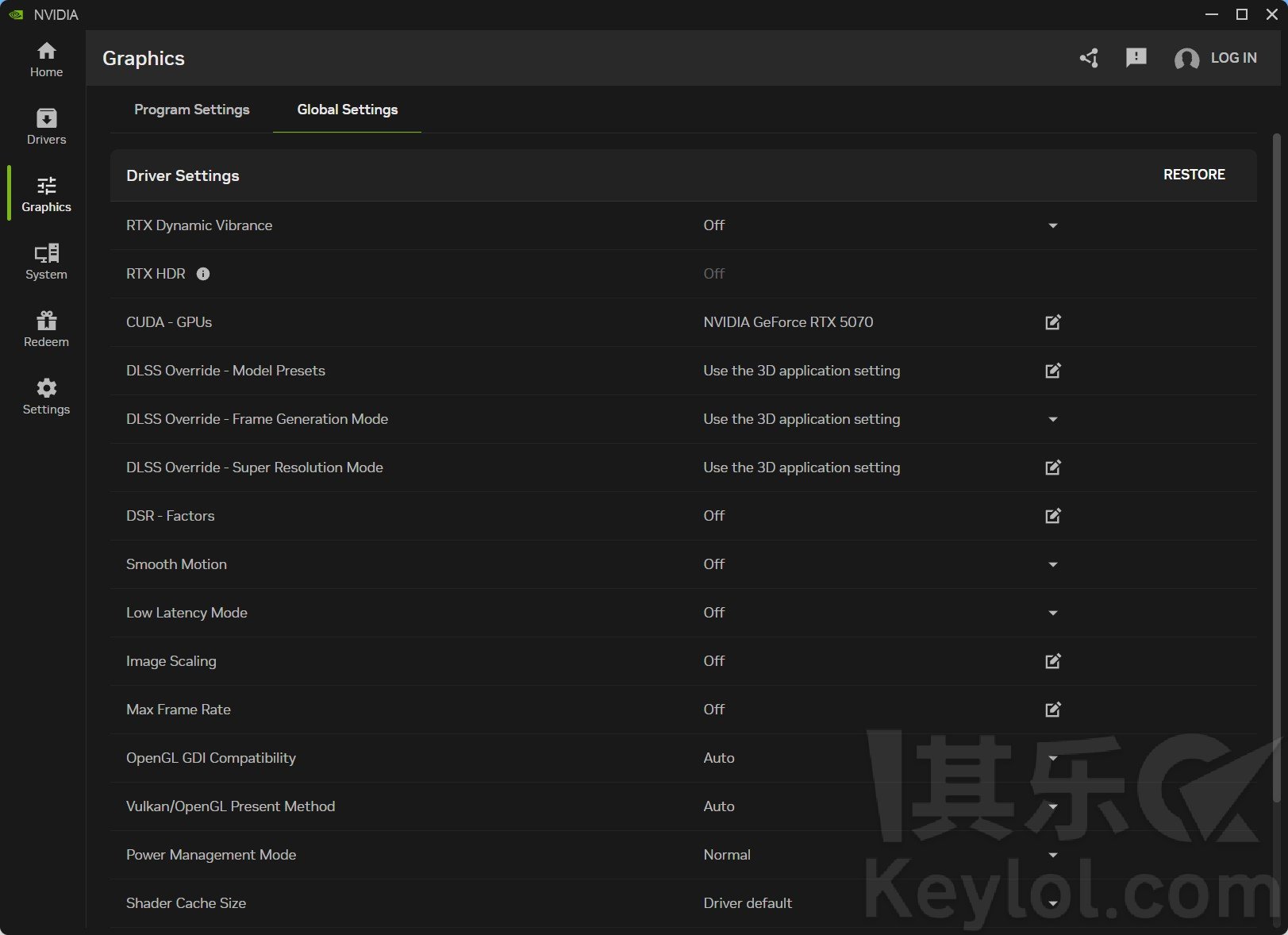Click the share icon in header

[x=1089, y=58]
